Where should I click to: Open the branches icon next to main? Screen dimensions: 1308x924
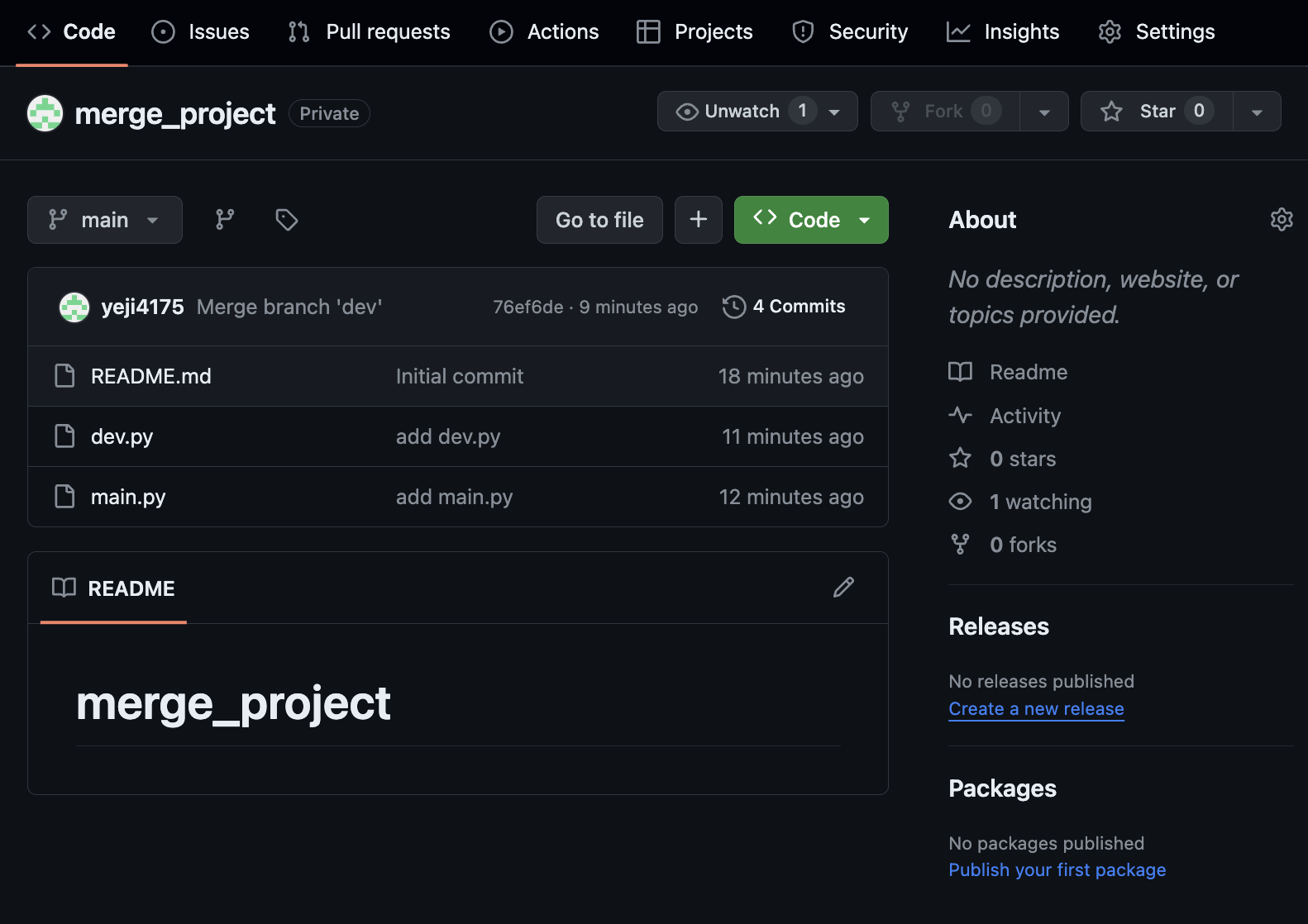tap(225, 220)
